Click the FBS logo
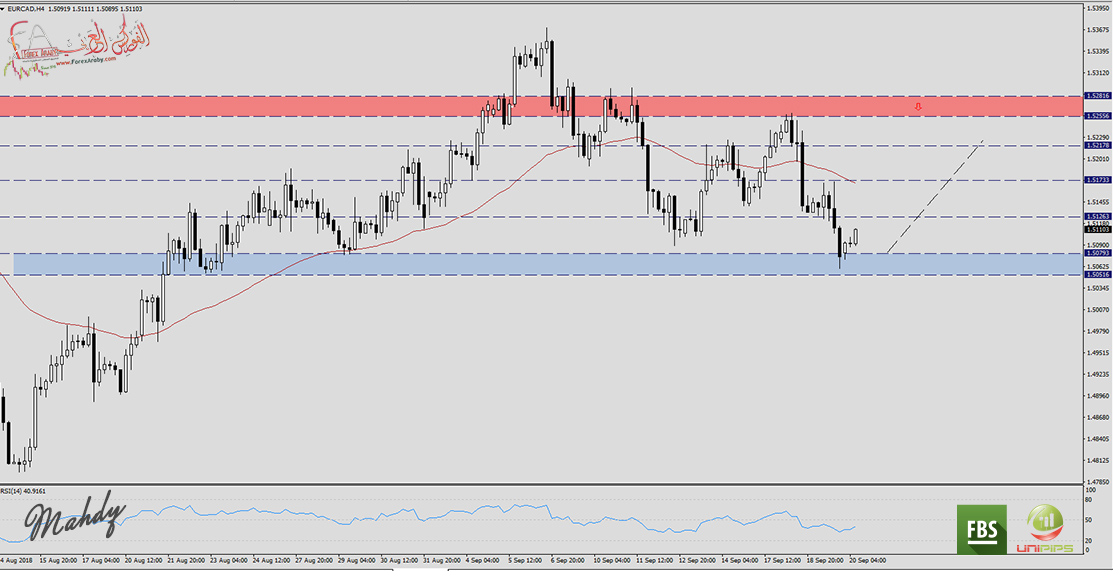Viewport: 1113px width, 571px height. (980, 528)
